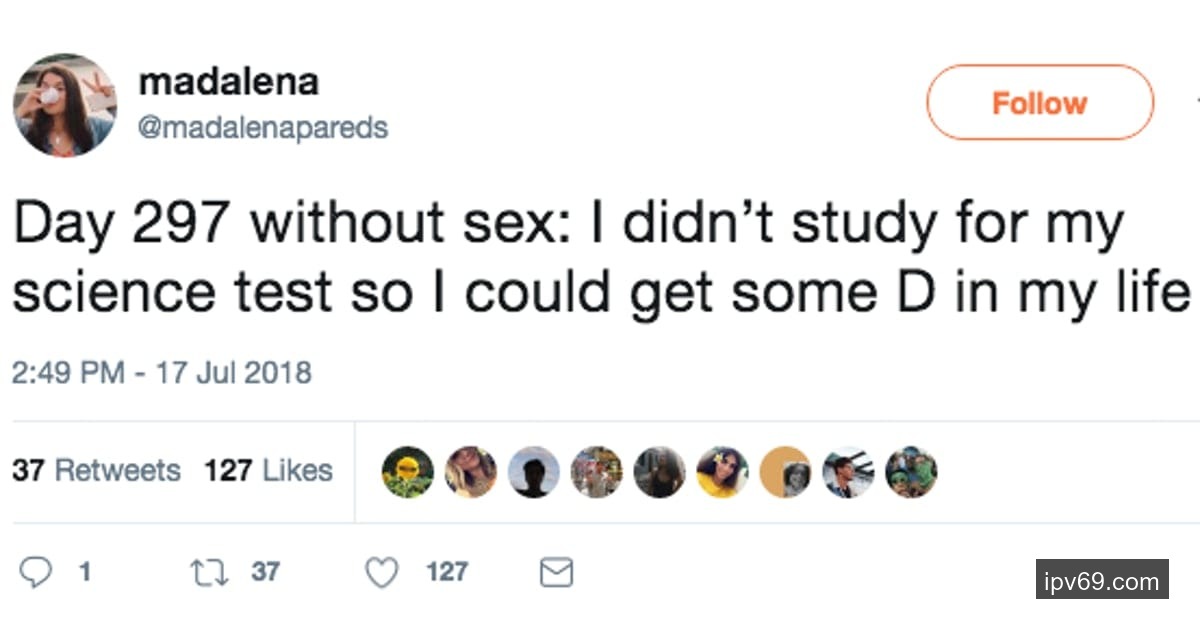Open the @madalenapareds handle link
Screen dimensions: 1200x630
click(263, 128)
